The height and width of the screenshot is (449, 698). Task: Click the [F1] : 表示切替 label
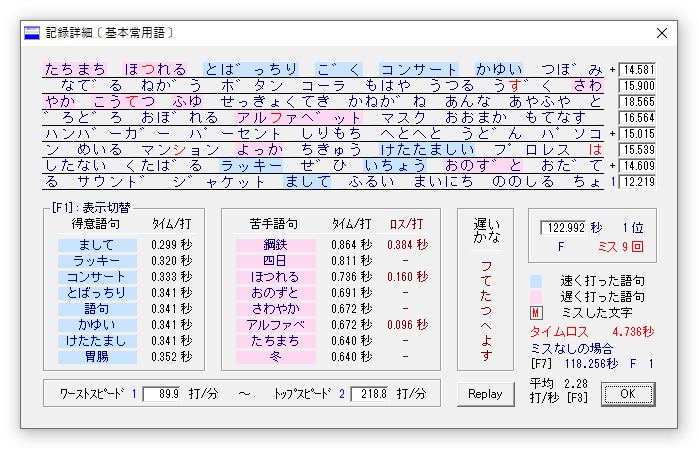(x=91, y=208)
